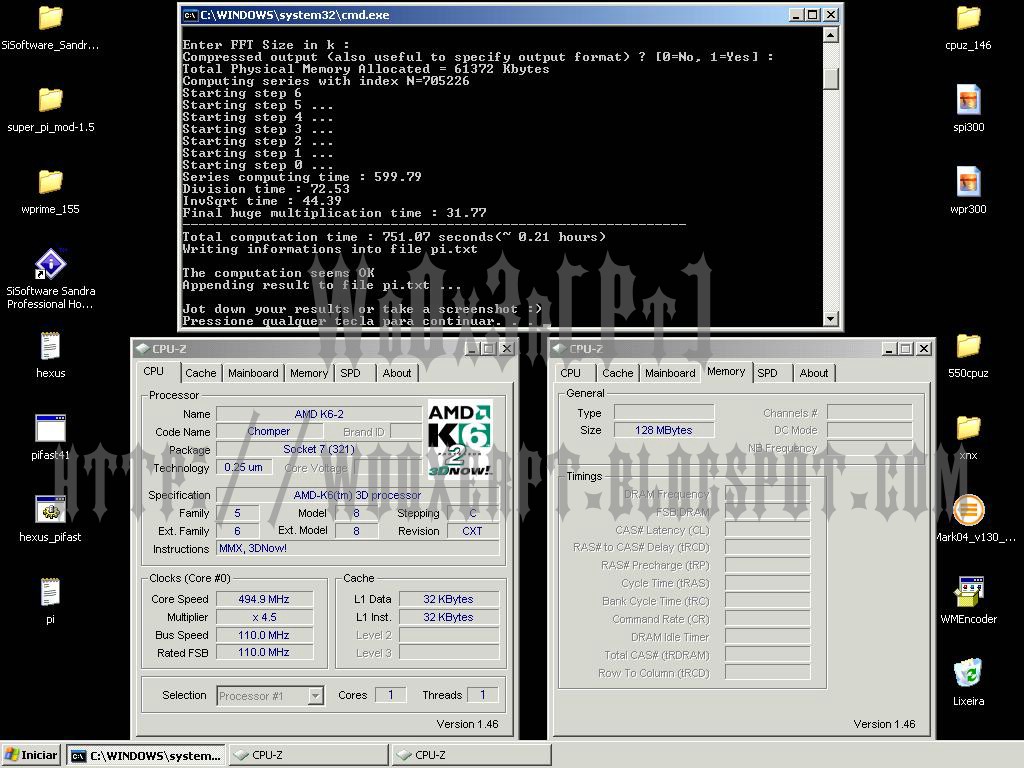Image resolution: width=1024 pixels, height=768 pixels.
Task: Click the Threads value field
Action: pos(483,695)
